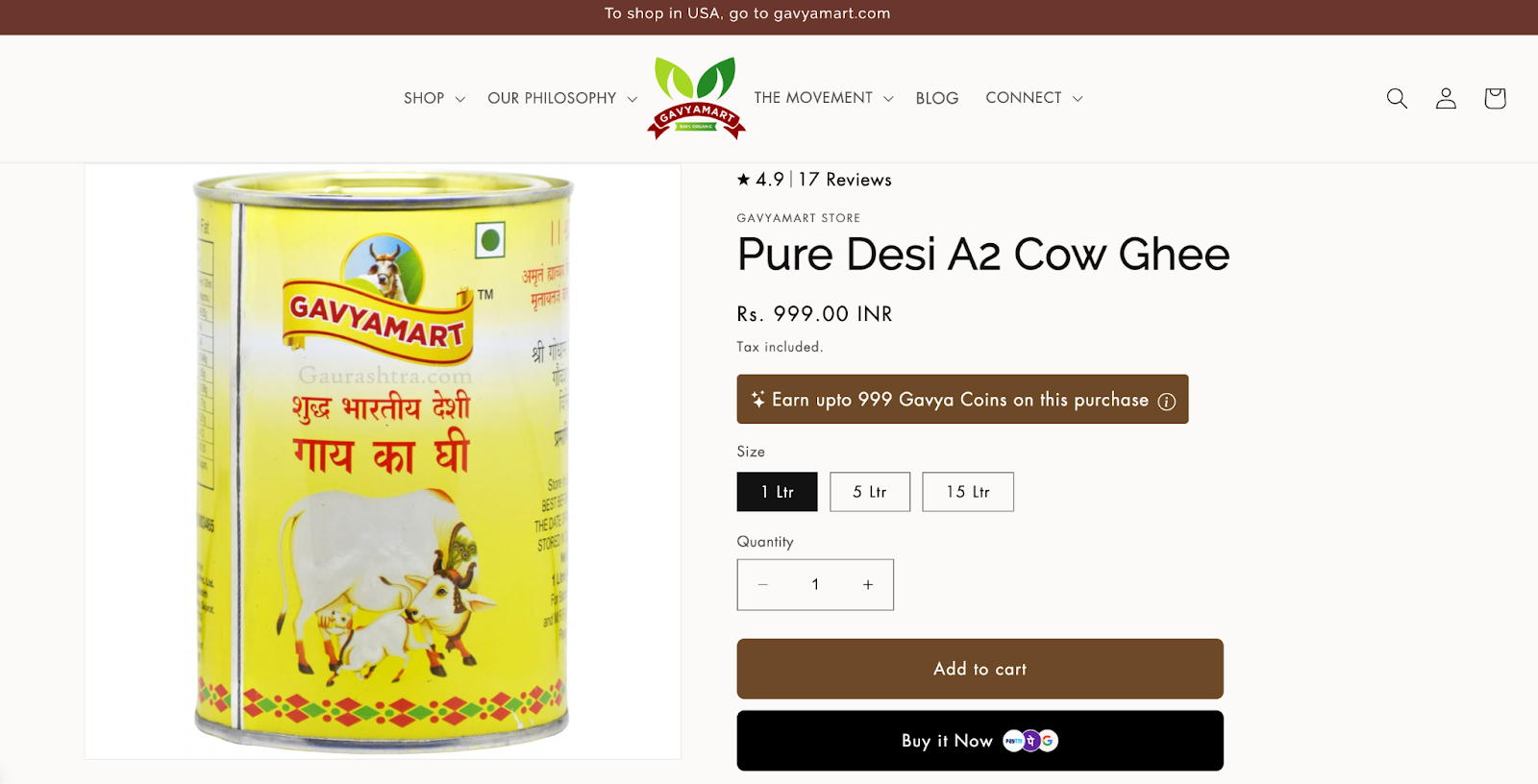Viewport: 1538px width, 784px height.
Task: Click the ghee tin product image
Action: click(383, 461)
